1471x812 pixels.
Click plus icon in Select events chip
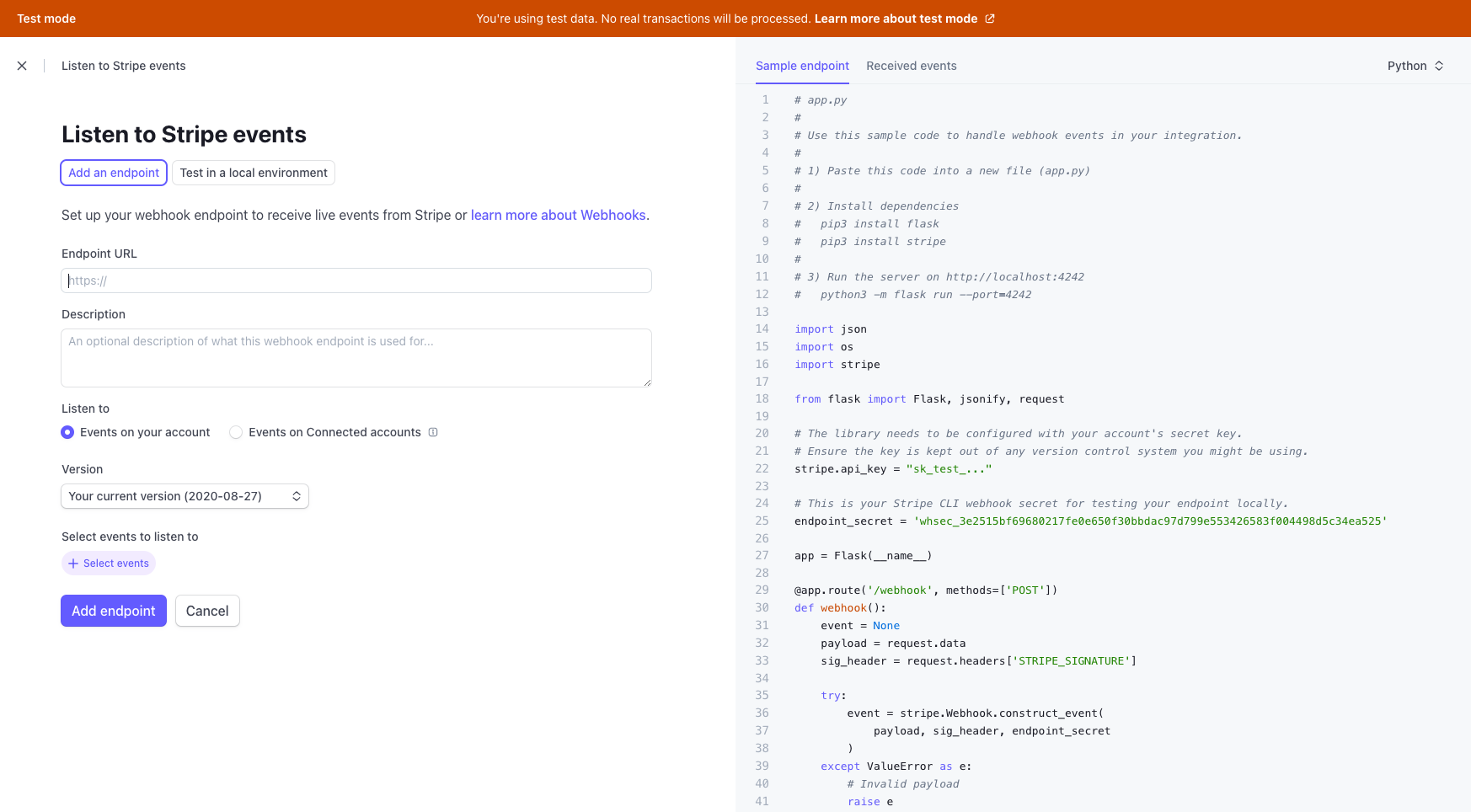click(73, 564)
